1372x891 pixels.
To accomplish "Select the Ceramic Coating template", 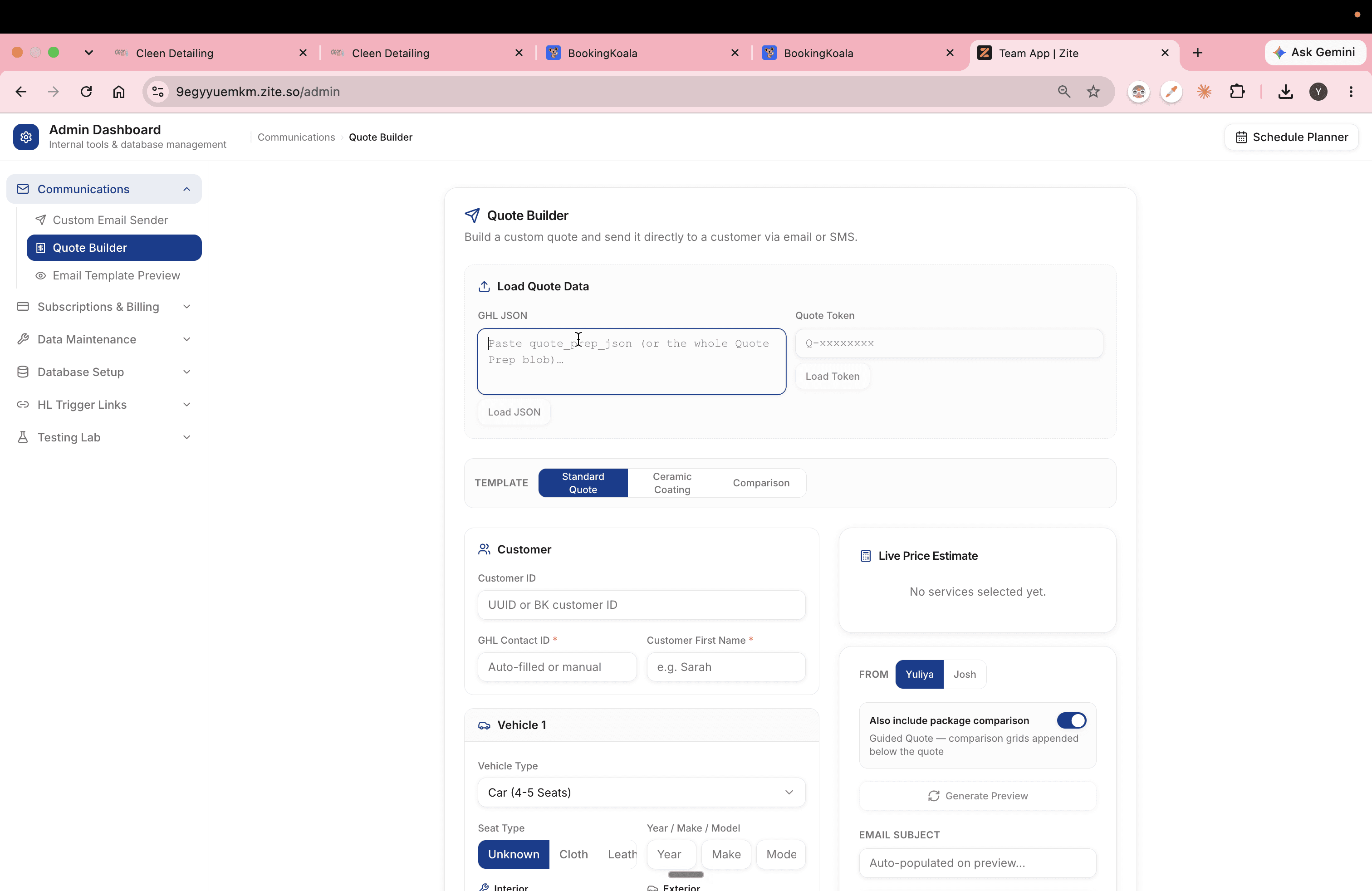I will (671, 483).
